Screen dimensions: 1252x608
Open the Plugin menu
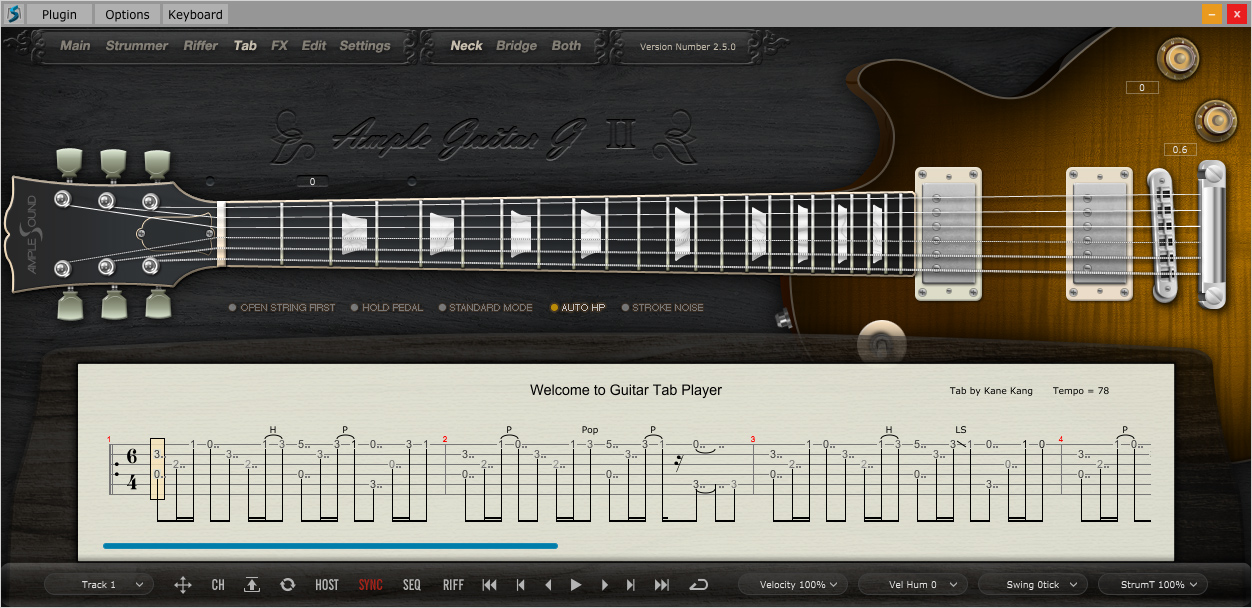click(x=59, y=14)
